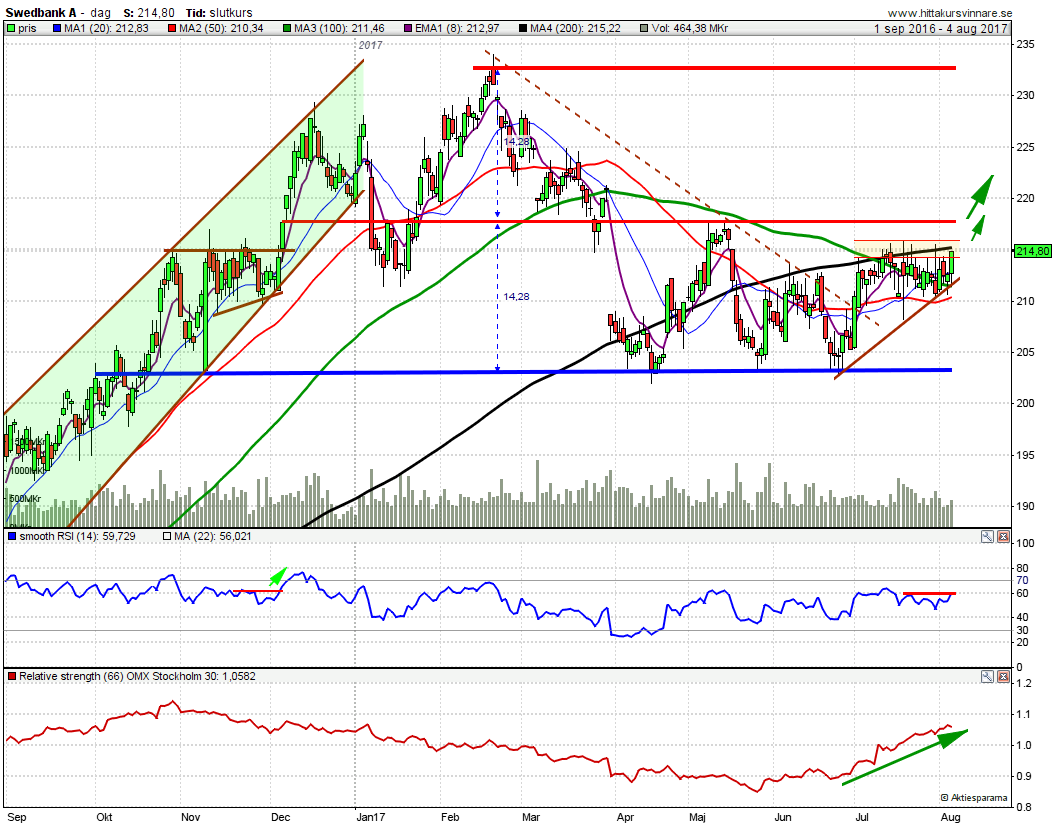1055x830 pixels.
Task: Click the blue 70 RSI axis label
Action: [1022, 580]
